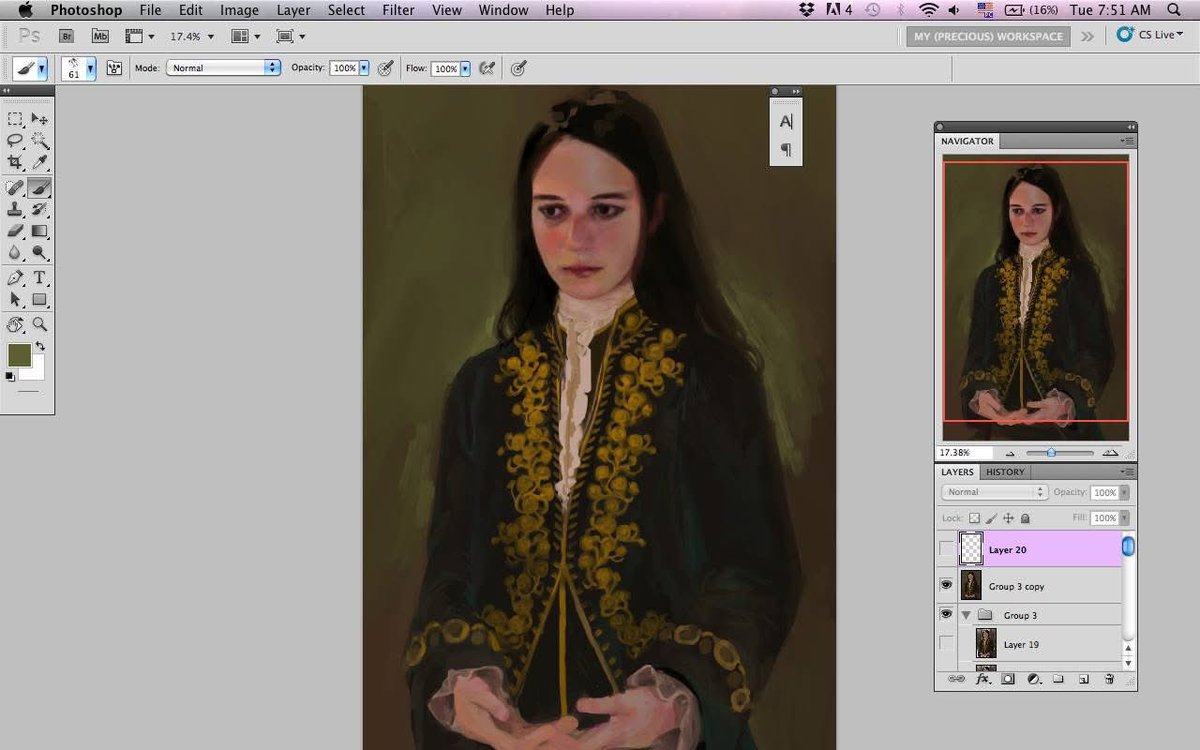The height and width of the screenshot is (750, 1200).
Task: Open the Brush panel toggle
Action: pos(114,69)
